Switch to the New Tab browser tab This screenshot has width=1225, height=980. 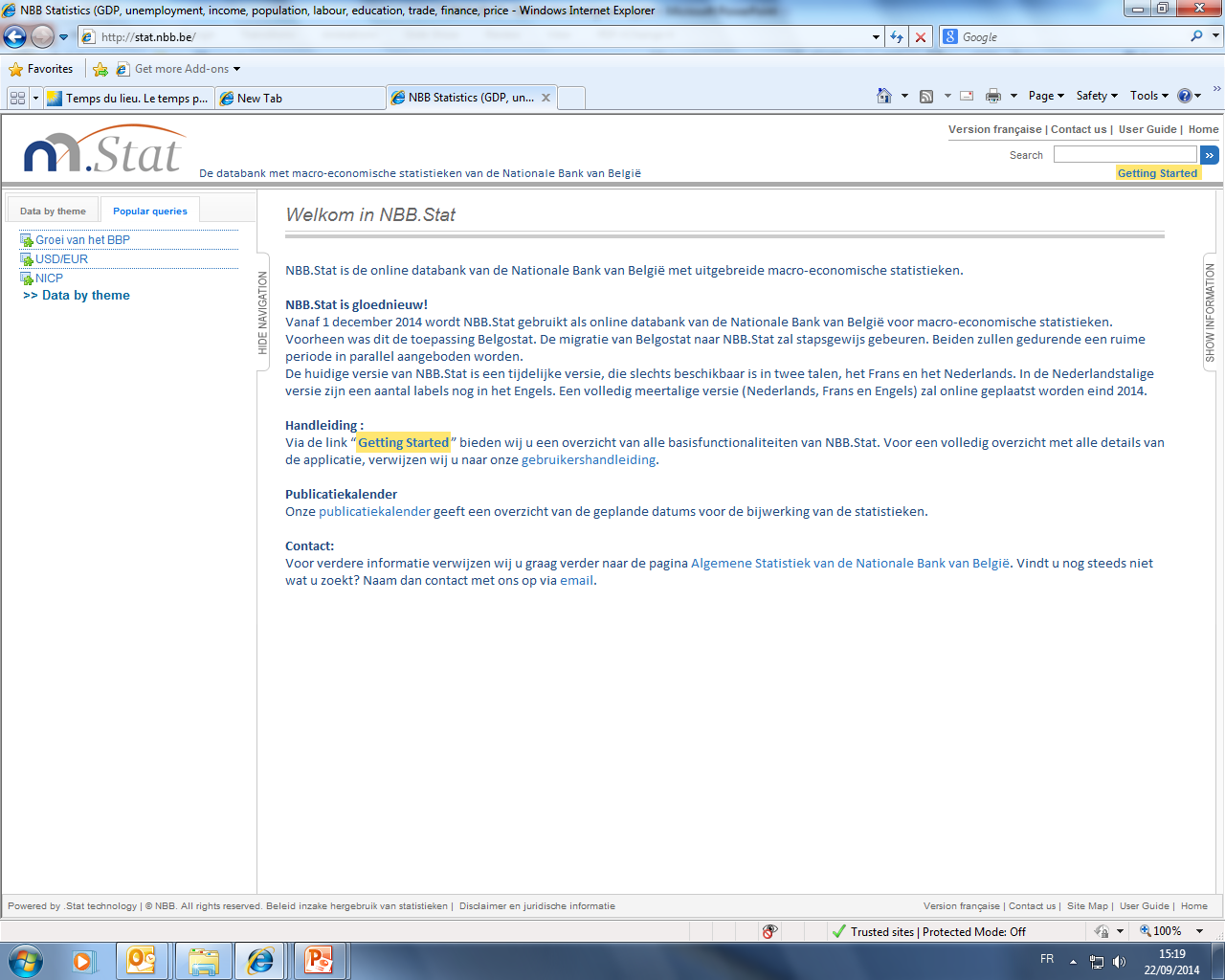point(300,98)
